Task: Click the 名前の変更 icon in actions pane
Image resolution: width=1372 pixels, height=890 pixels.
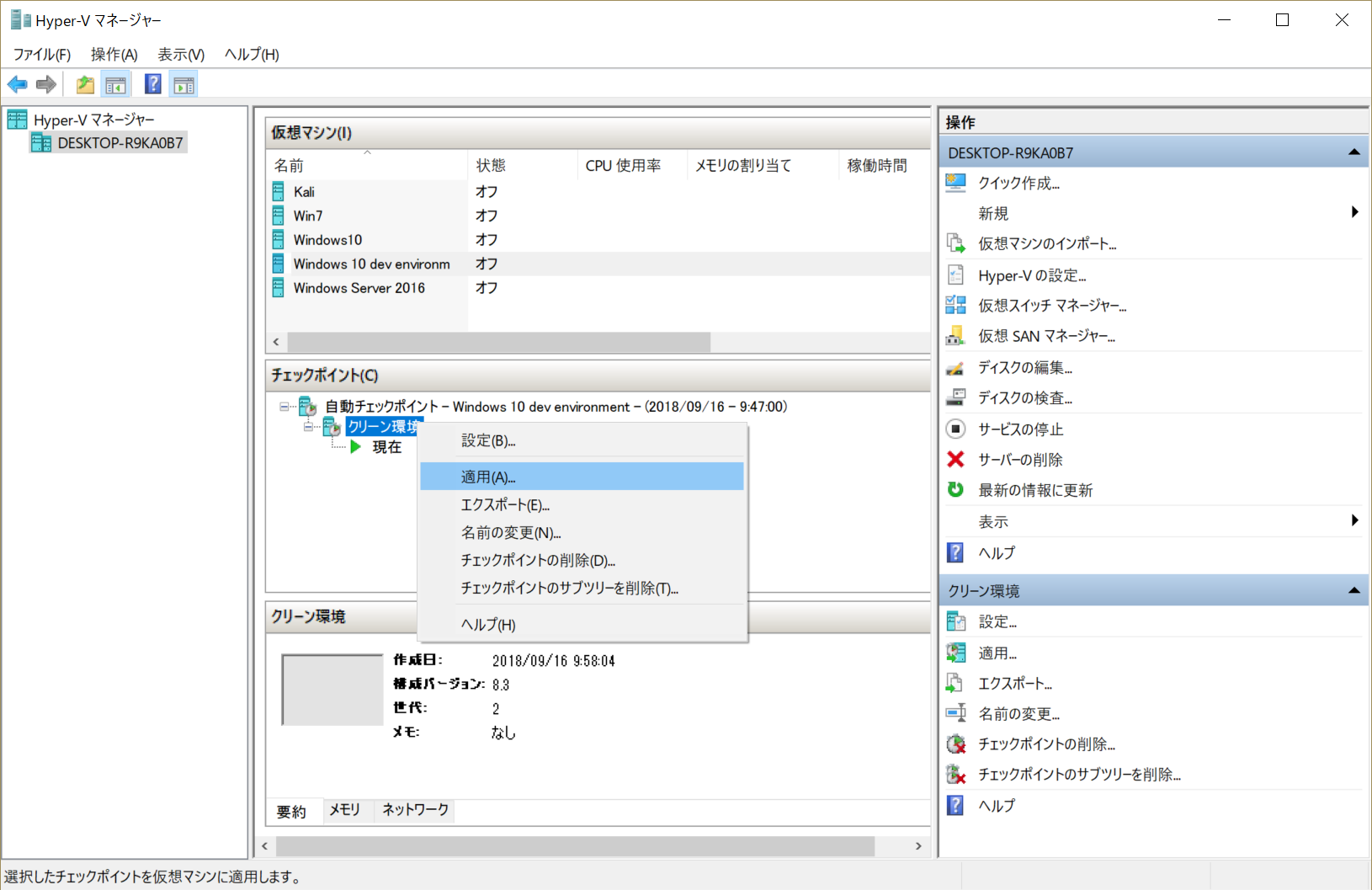Action: [x=955, y=713]
